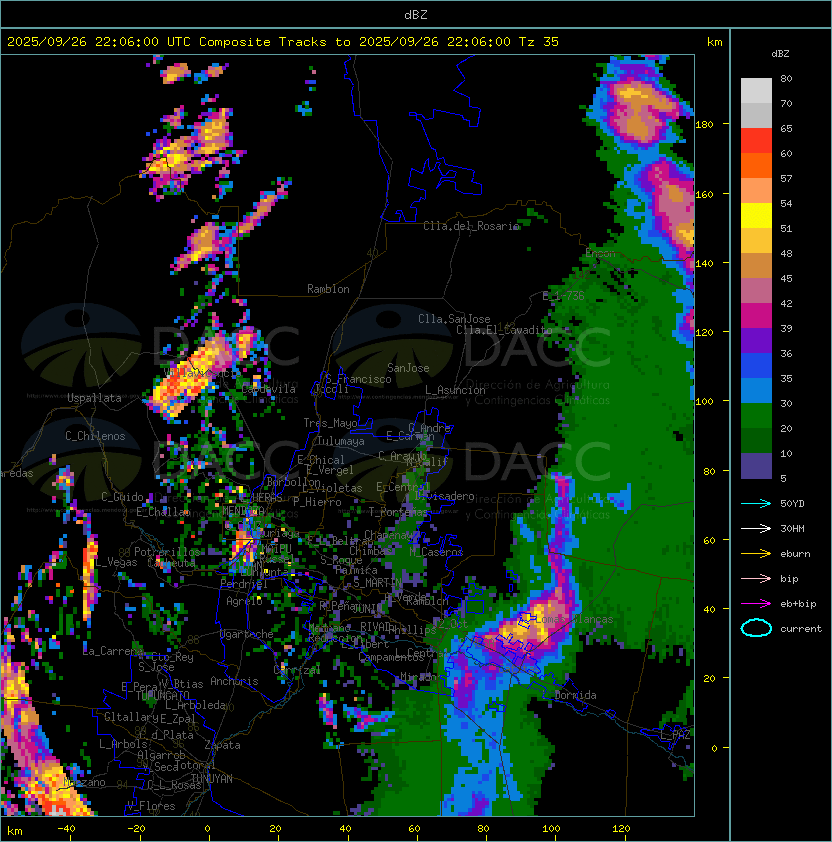
Task: Click the 'Clla.del_Rosario' map label
Action: point(471,226)
